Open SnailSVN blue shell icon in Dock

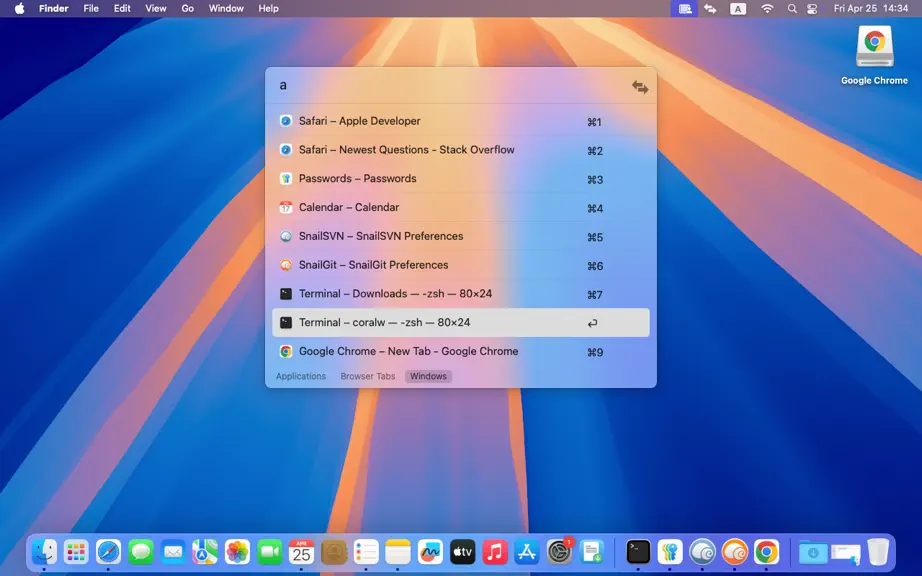point(702,552)
